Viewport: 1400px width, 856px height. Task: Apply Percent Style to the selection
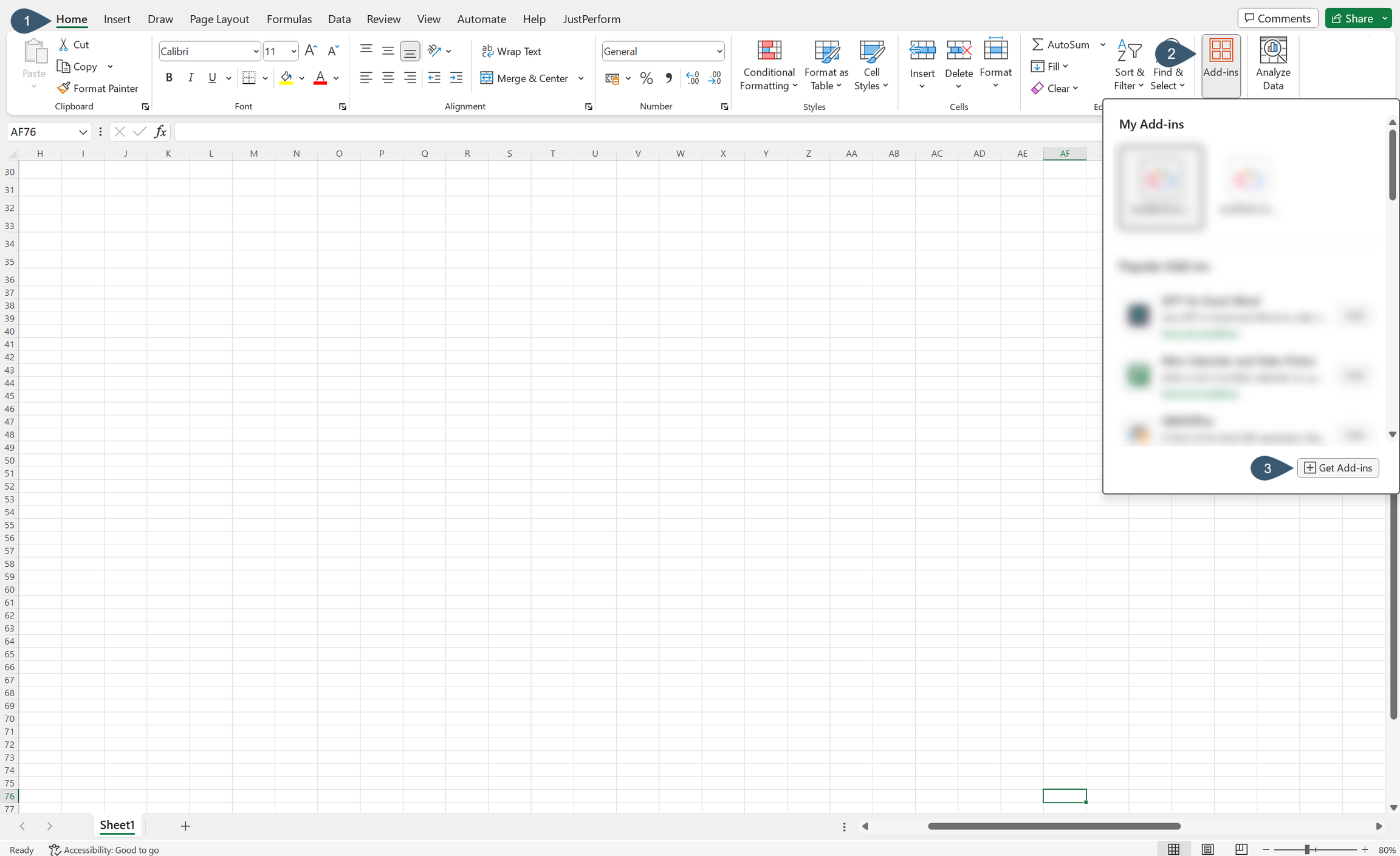[x=645, y=78]
